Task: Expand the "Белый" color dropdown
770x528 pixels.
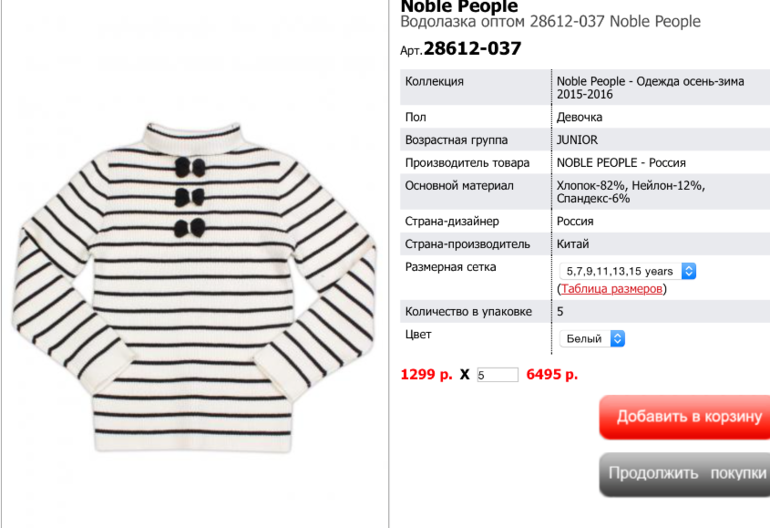Action: 592,338
